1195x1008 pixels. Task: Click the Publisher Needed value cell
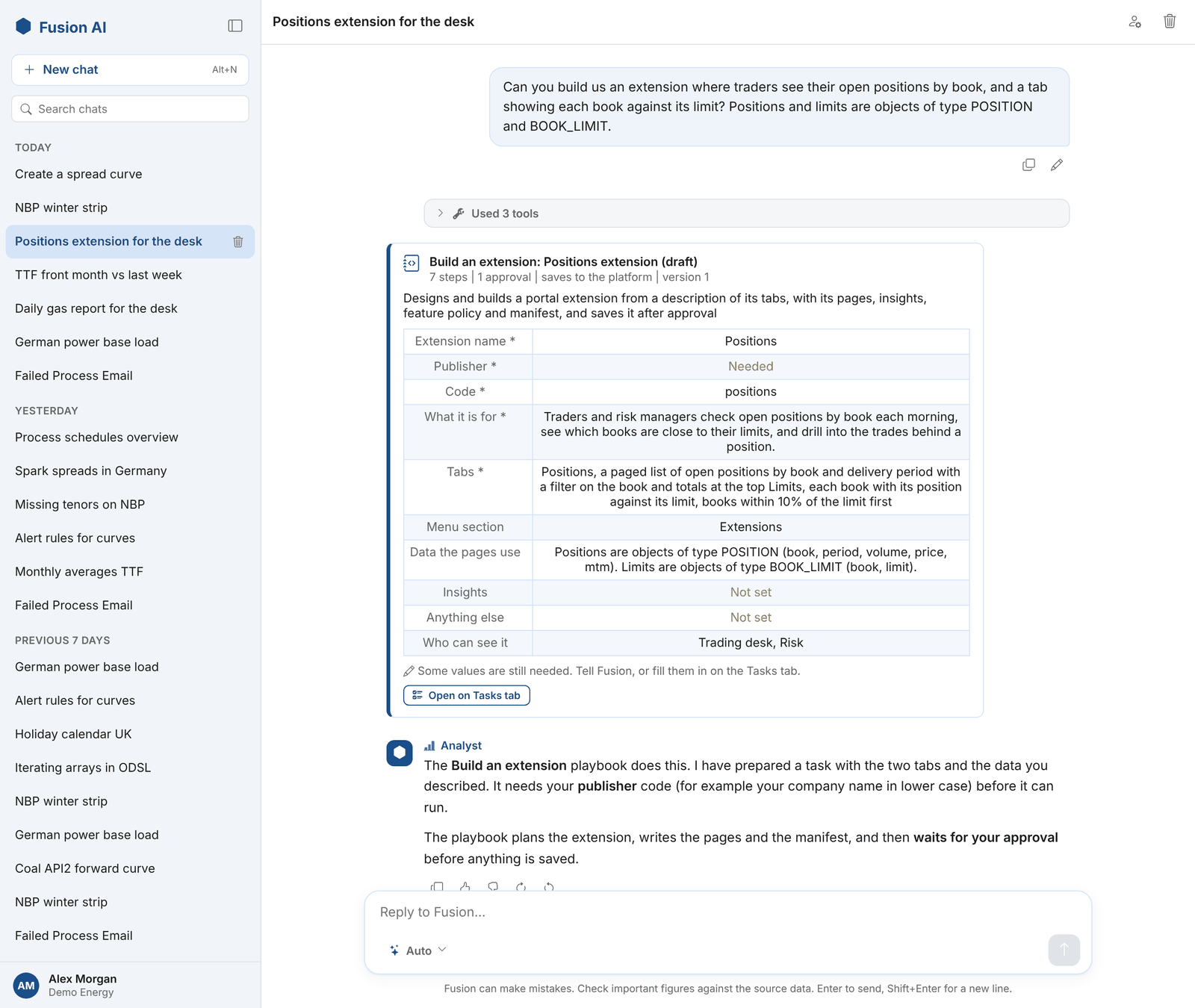tap(751, 367)
